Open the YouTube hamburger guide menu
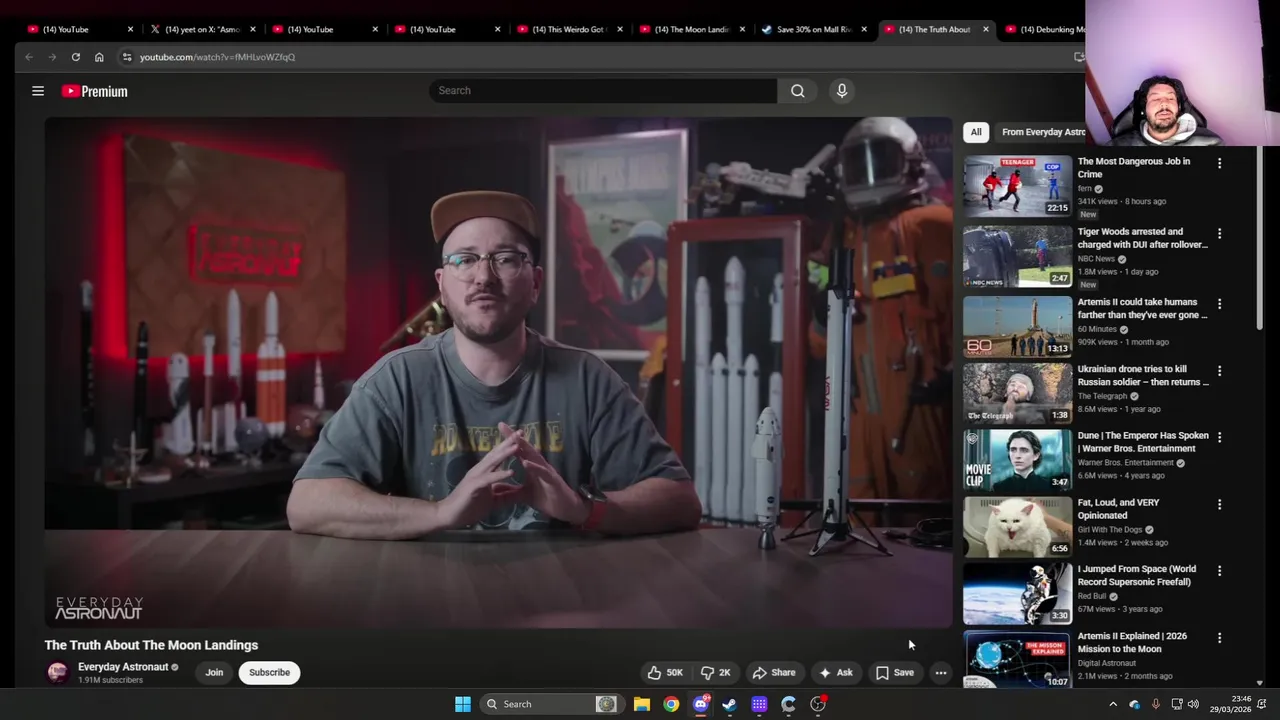The width and height of the screenshot is (1280, 720). tap(38, 91)
